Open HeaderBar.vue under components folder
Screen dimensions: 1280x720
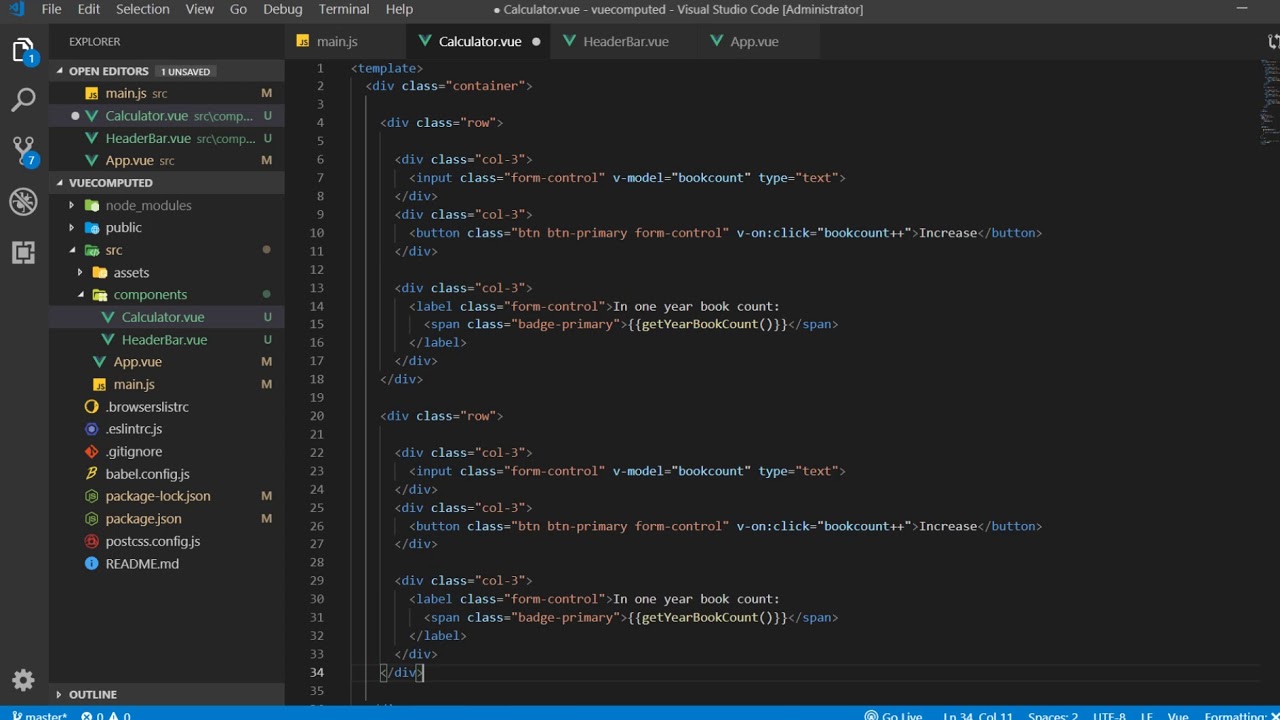coord(167,340)
